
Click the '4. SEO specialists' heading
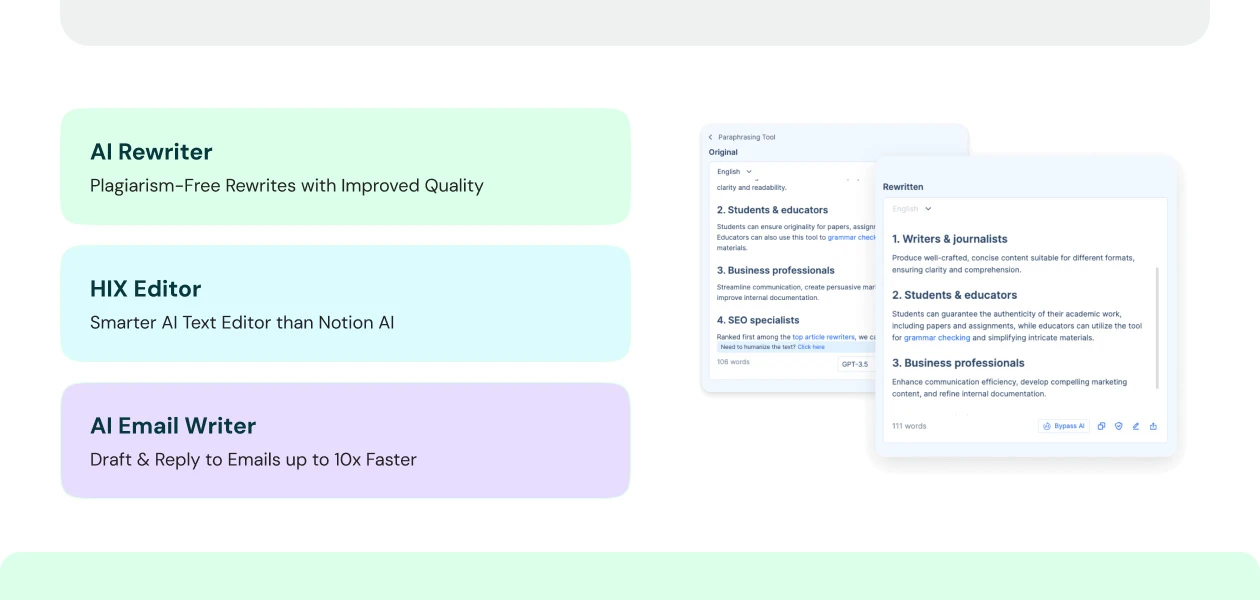pos(757,320)
